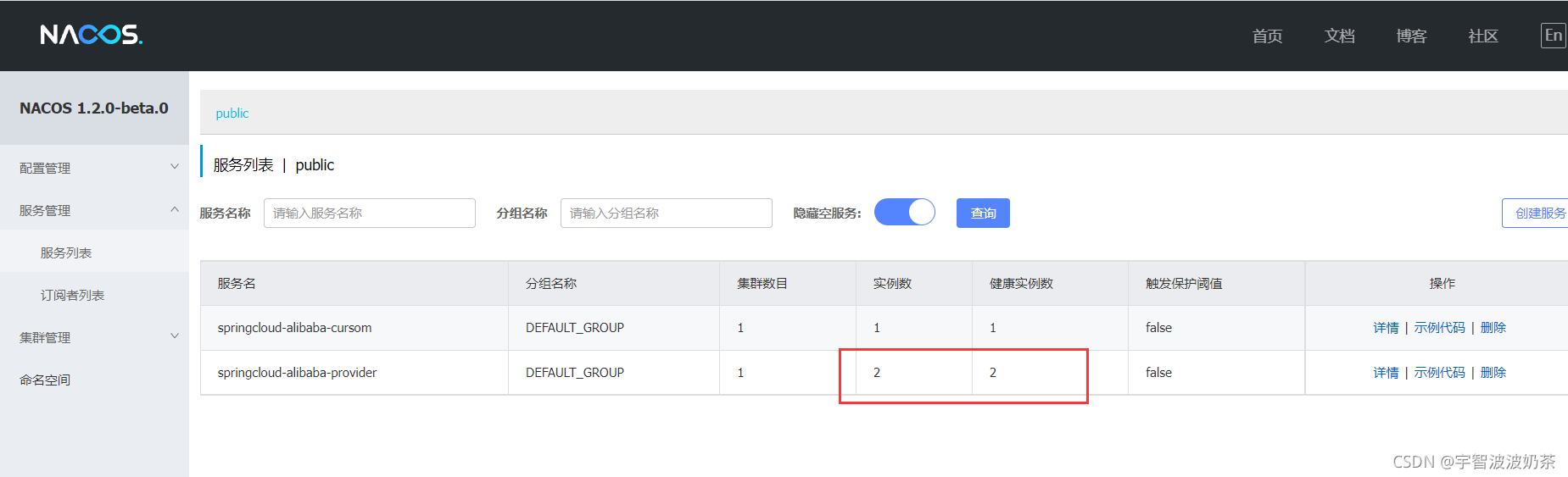
Task: Select the springcloud-alibaba-provider service name
Action: coord(297,373)
